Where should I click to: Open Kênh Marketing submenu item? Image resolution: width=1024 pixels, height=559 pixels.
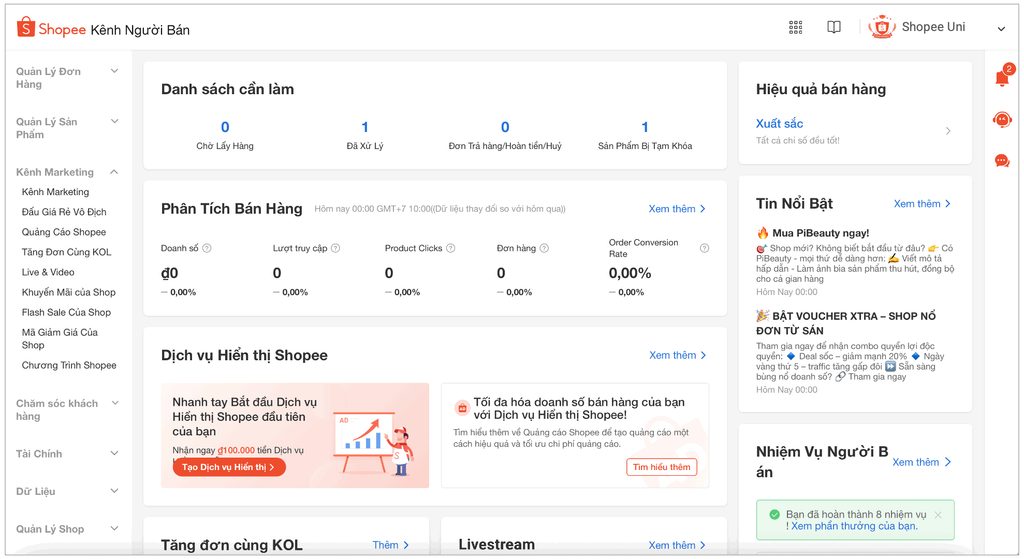pyautogui.click(x=56, y=192)
